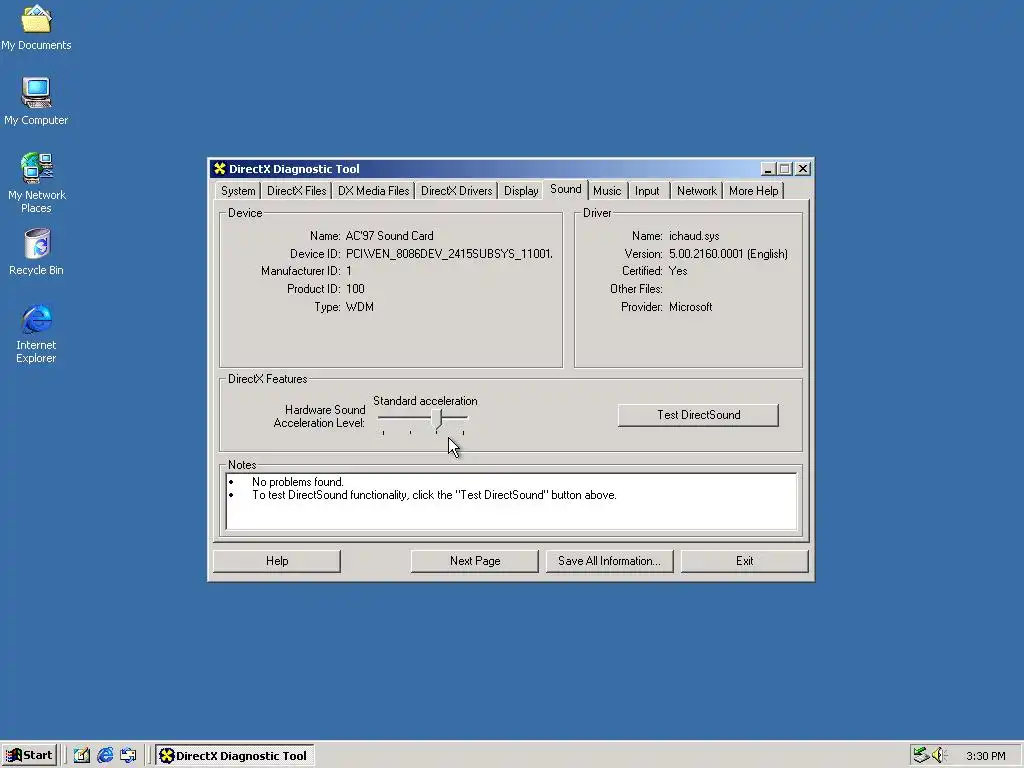
Task: Click the Exit button
Action: coord(744,561)
